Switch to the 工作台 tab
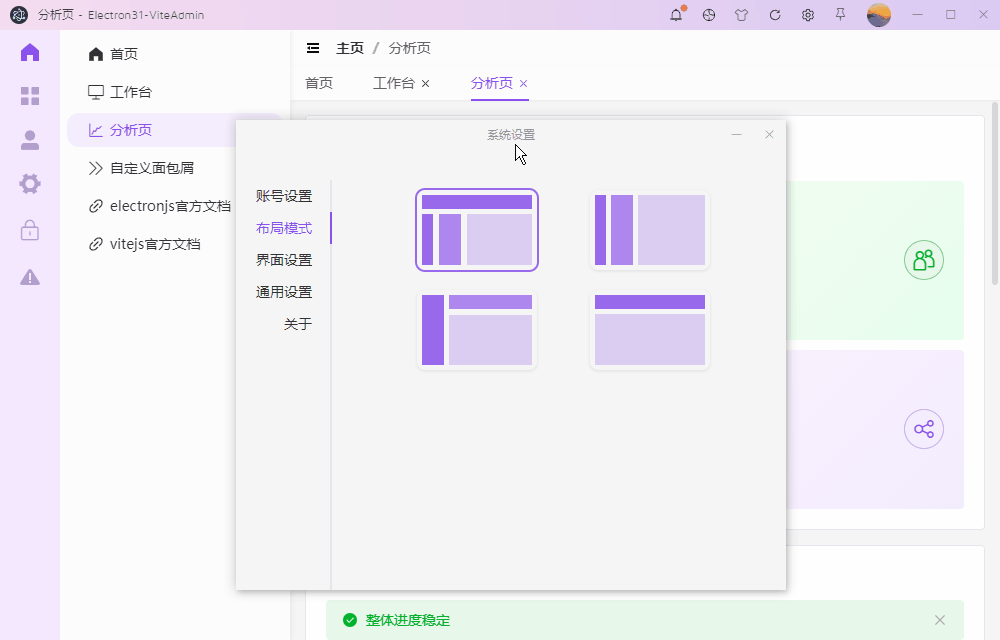 pos(394,83)
